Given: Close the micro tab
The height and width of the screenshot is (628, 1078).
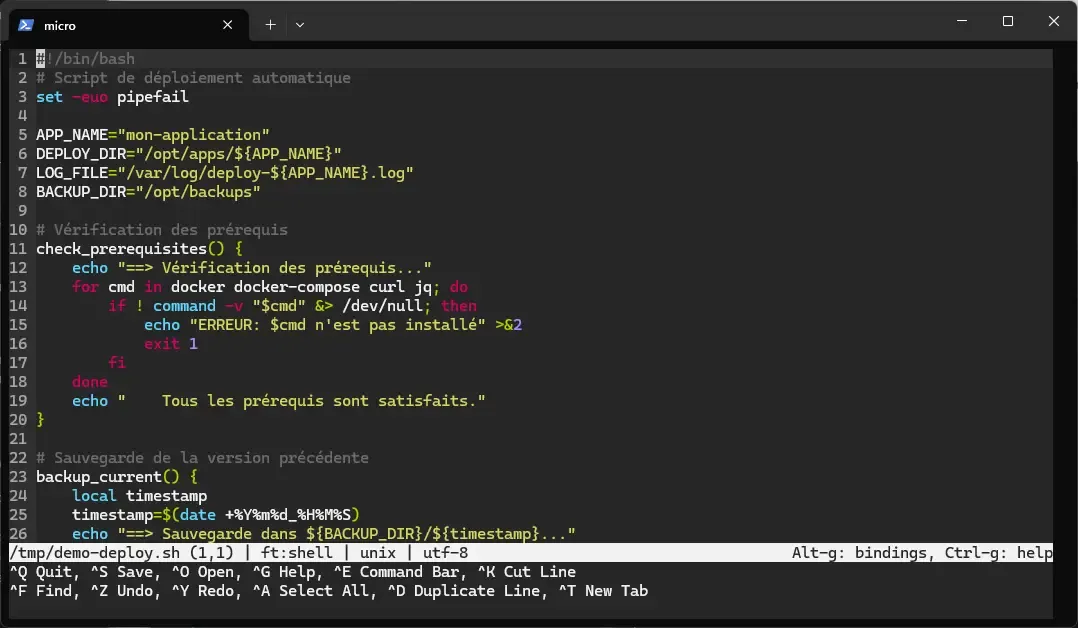Looking at the screenshot, I should pos(229,25).
